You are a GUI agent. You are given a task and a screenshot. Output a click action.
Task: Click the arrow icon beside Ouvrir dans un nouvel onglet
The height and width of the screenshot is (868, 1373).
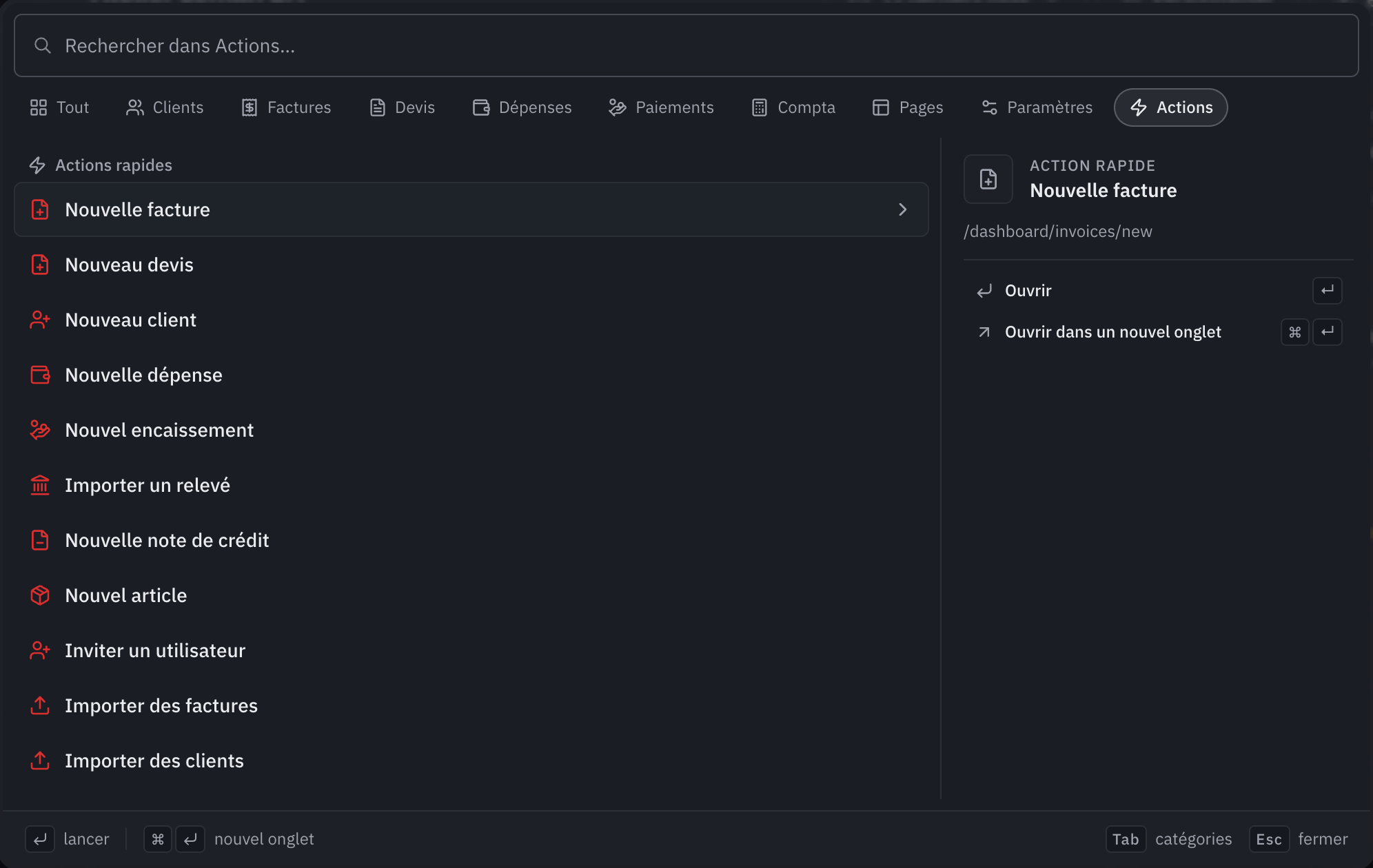[x=984, y=332]
